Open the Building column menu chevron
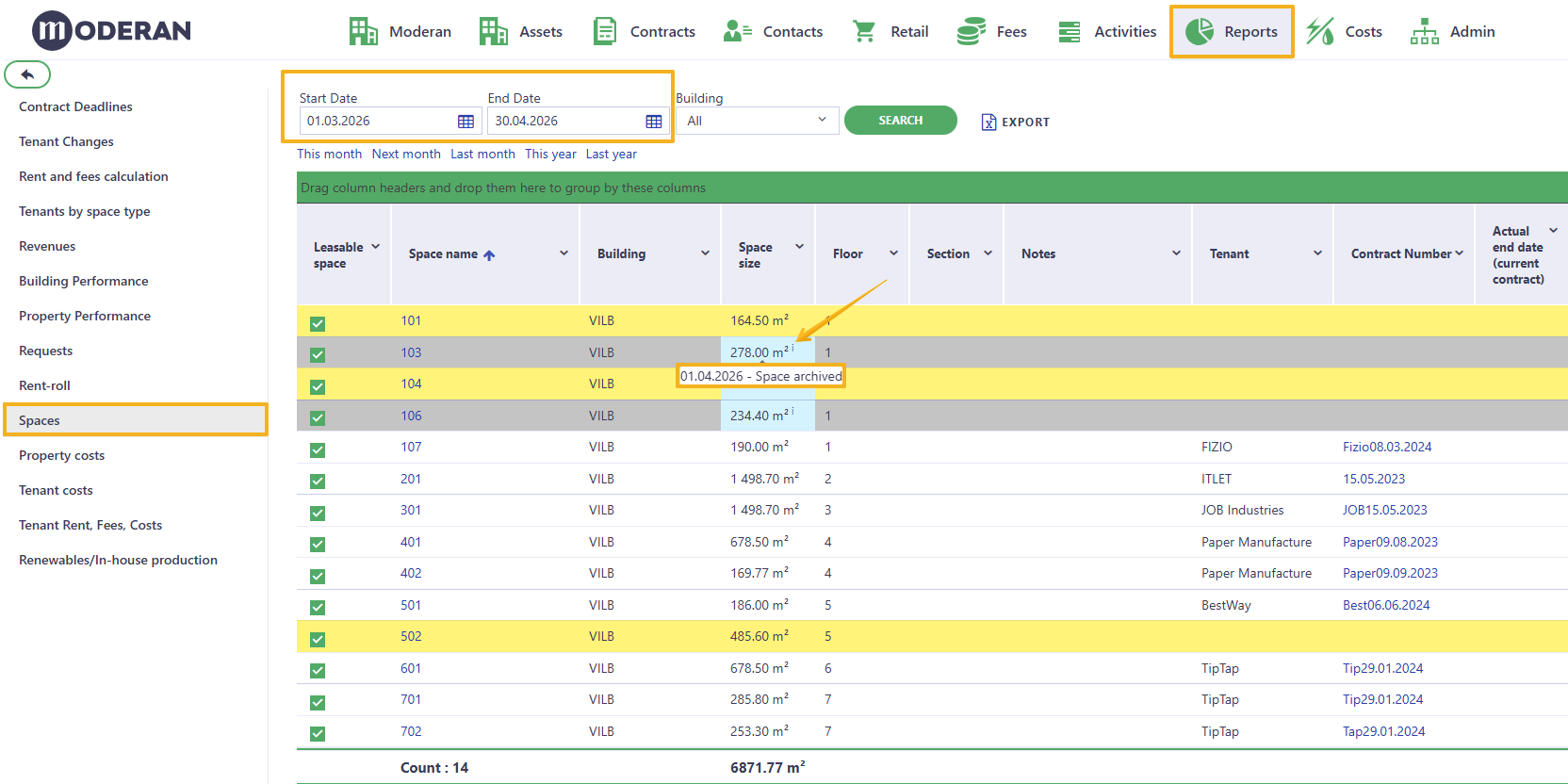Image resolution: width=1568 pixels, height=784 pixels. click(705, 253)
